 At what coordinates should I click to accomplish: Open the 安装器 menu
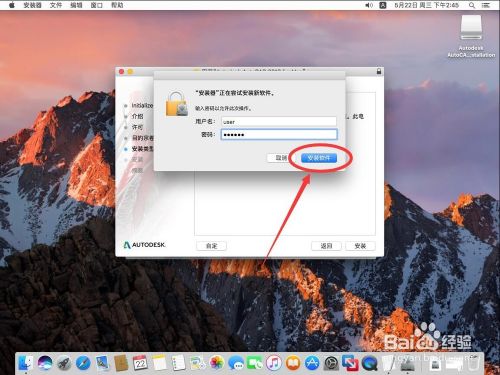[x=32, y=5]
